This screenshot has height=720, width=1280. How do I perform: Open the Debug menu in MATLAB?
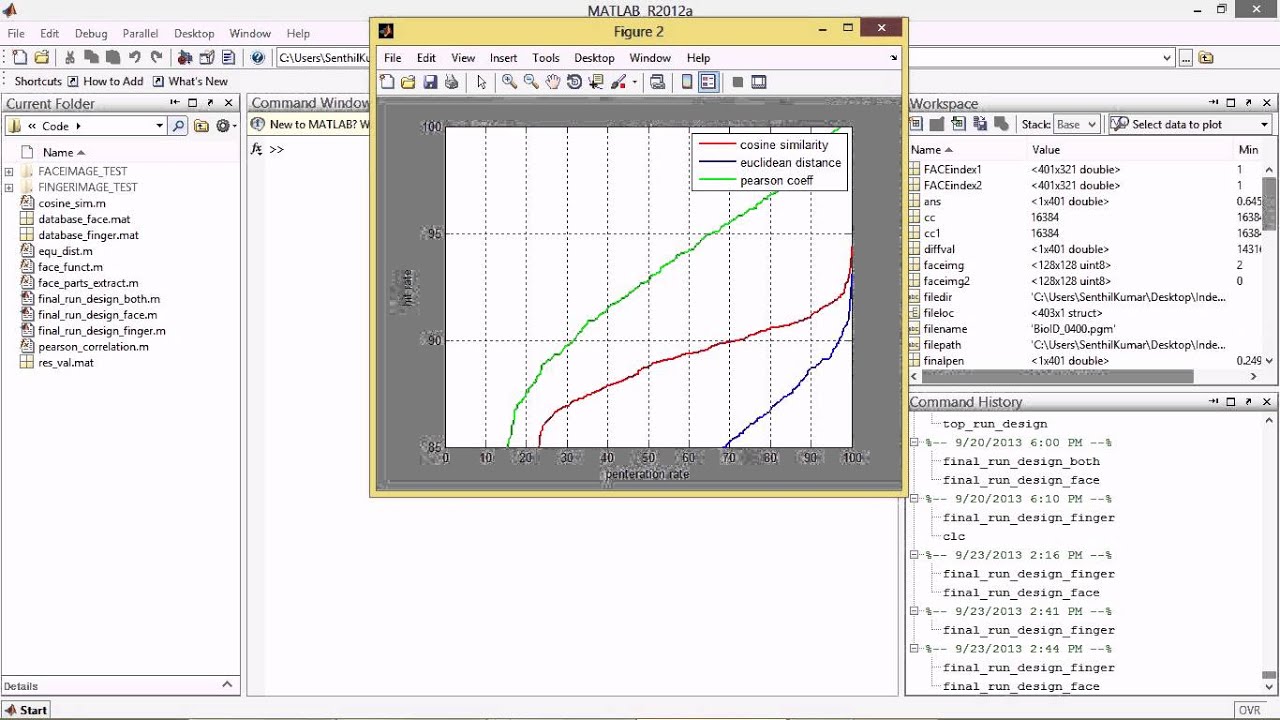point(91,33)
